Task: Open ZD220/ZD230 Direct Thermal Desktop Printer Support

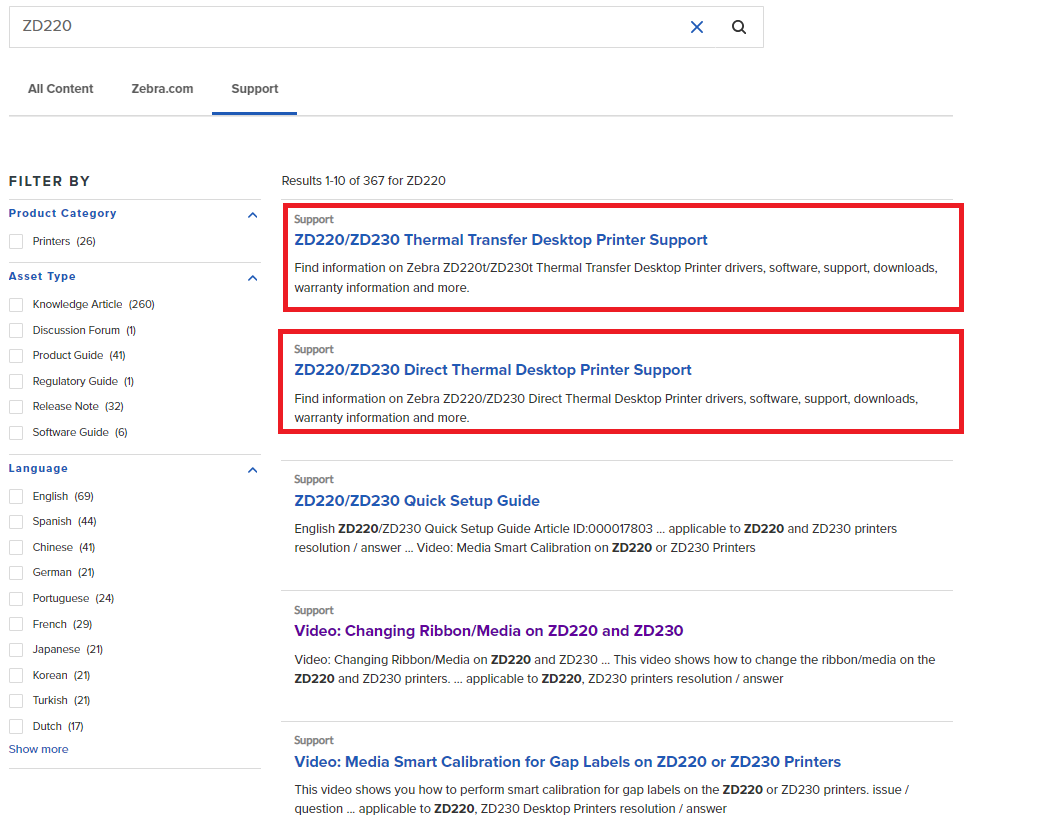Action: point(492,370)
